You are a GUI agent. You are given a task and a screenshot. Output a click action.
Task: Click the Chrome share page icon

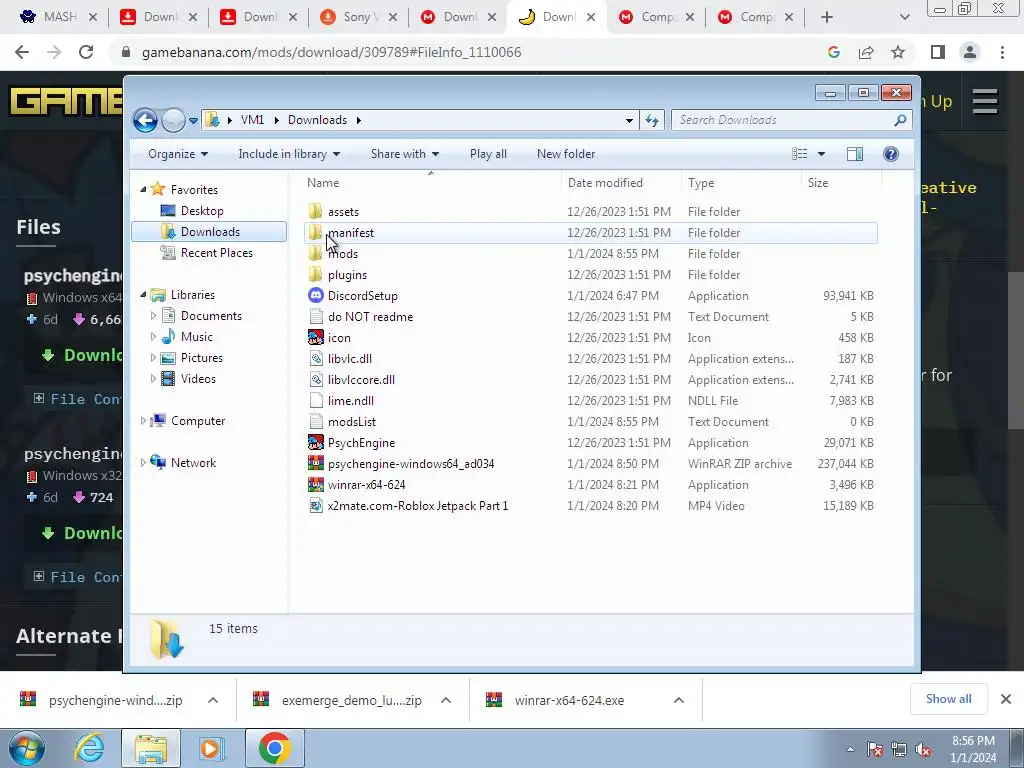click(866, 52)
